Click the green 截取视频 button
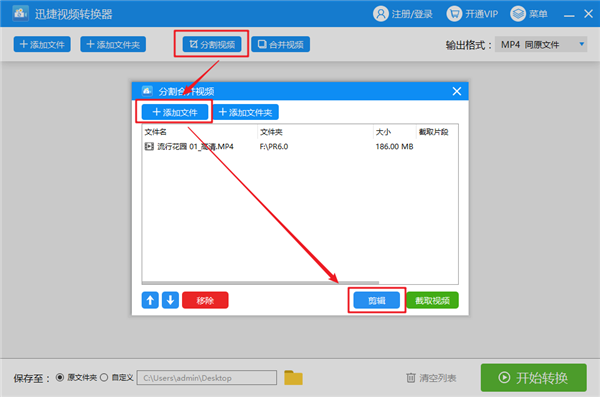600x397 pixels. click(x=432, y=301)
